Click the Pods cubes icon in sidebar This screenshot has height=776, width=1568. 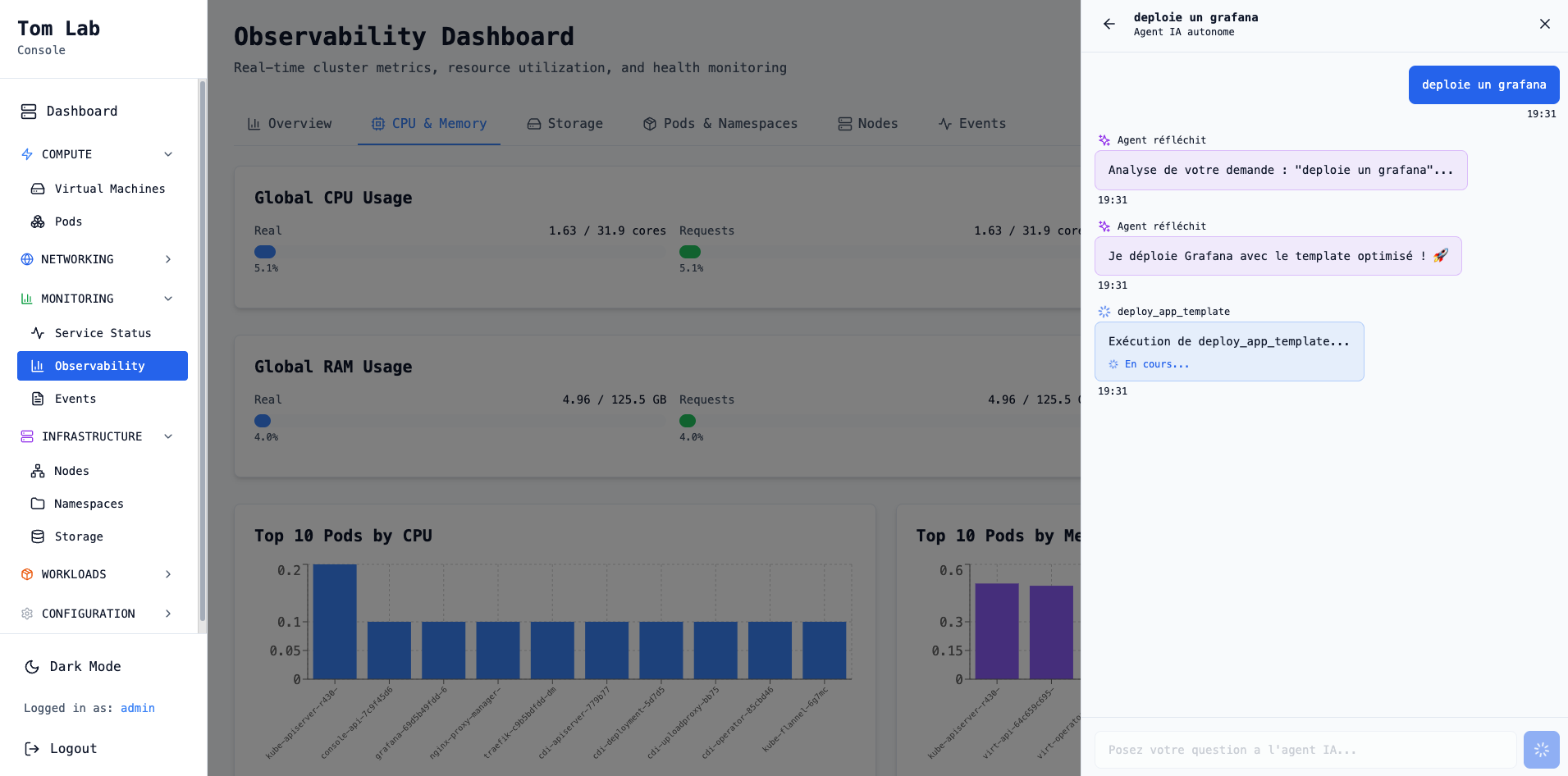(x=38, y=221)
